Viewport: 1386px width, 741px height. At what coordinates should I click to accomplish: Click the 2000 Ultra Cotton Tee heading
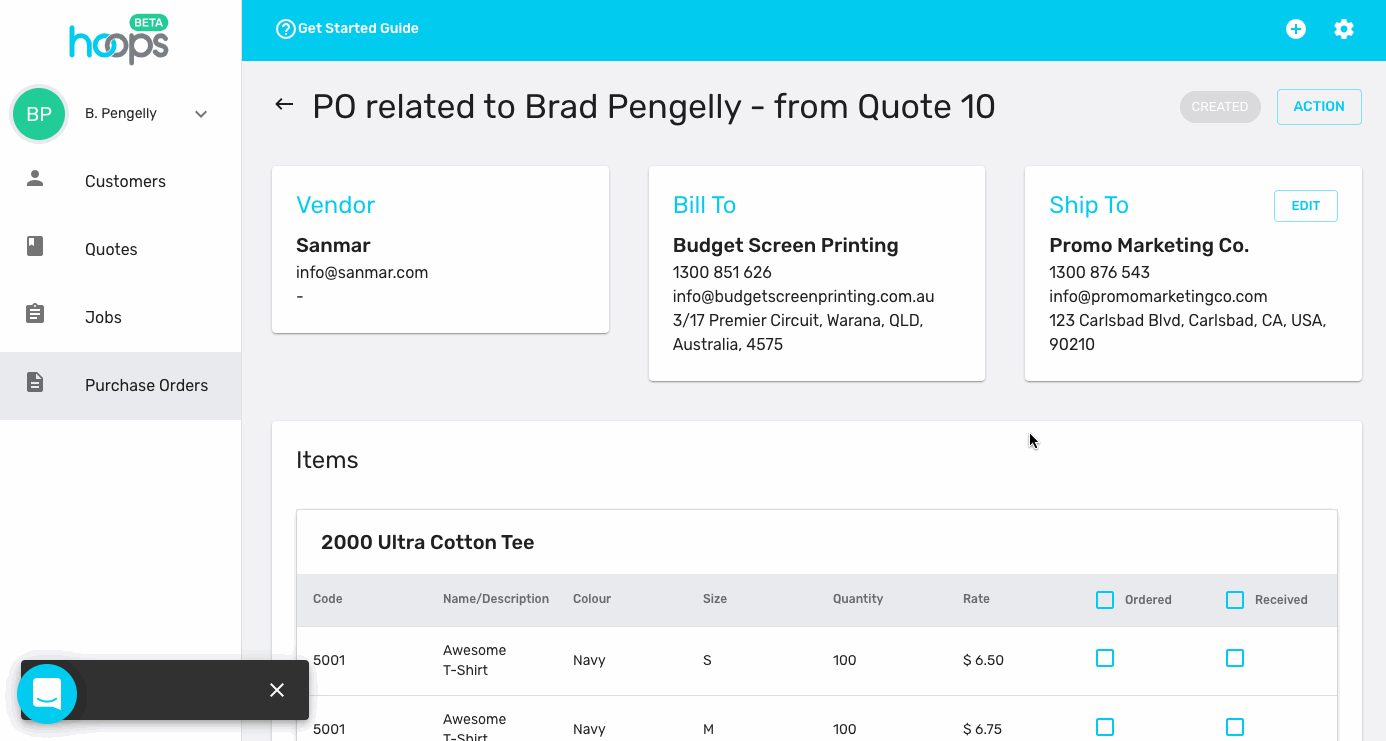pyautogui.click(x=428, y=542)
